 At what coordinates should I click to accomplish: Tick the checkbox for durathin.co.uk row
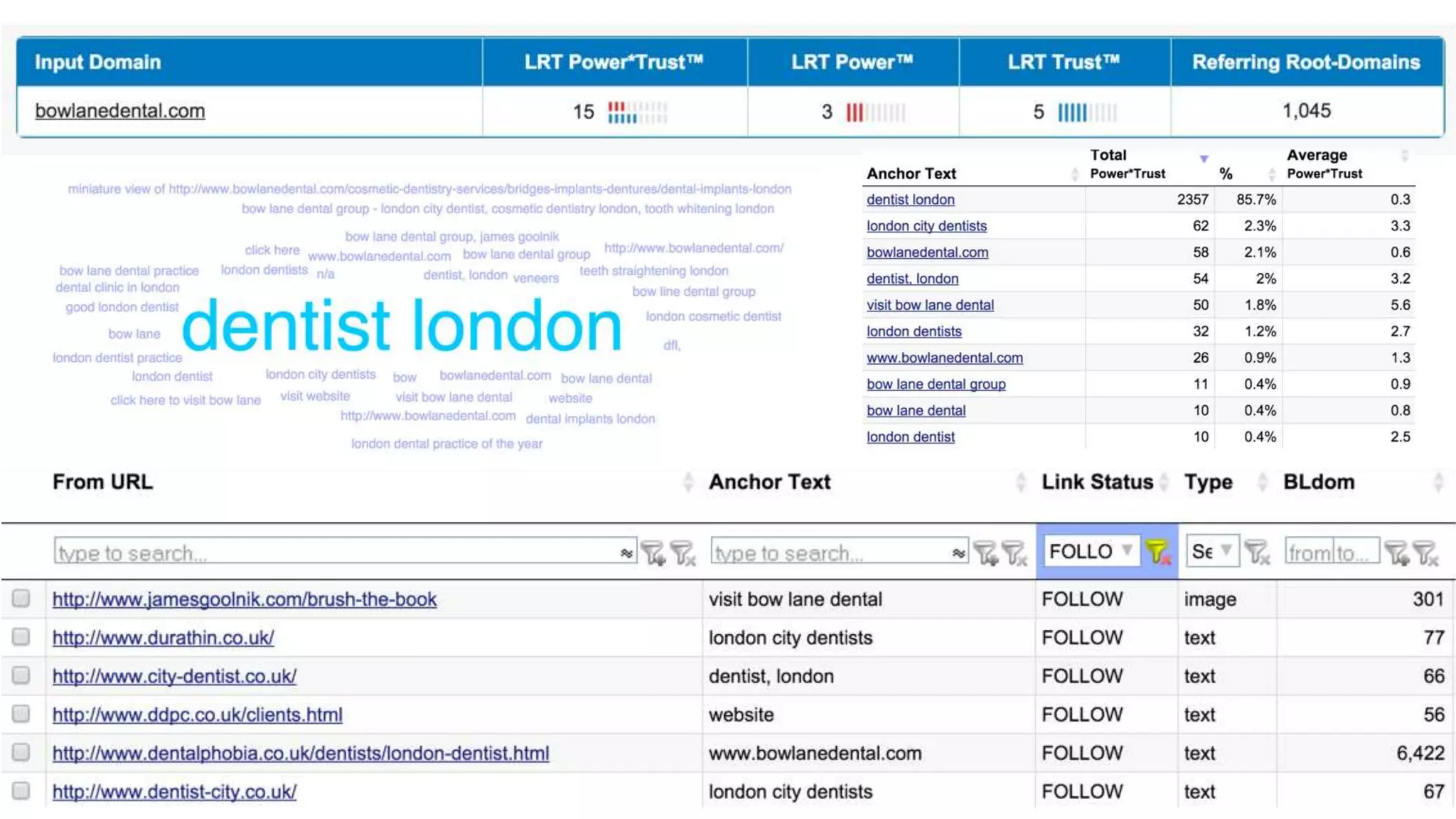click(x=21, y=637)
